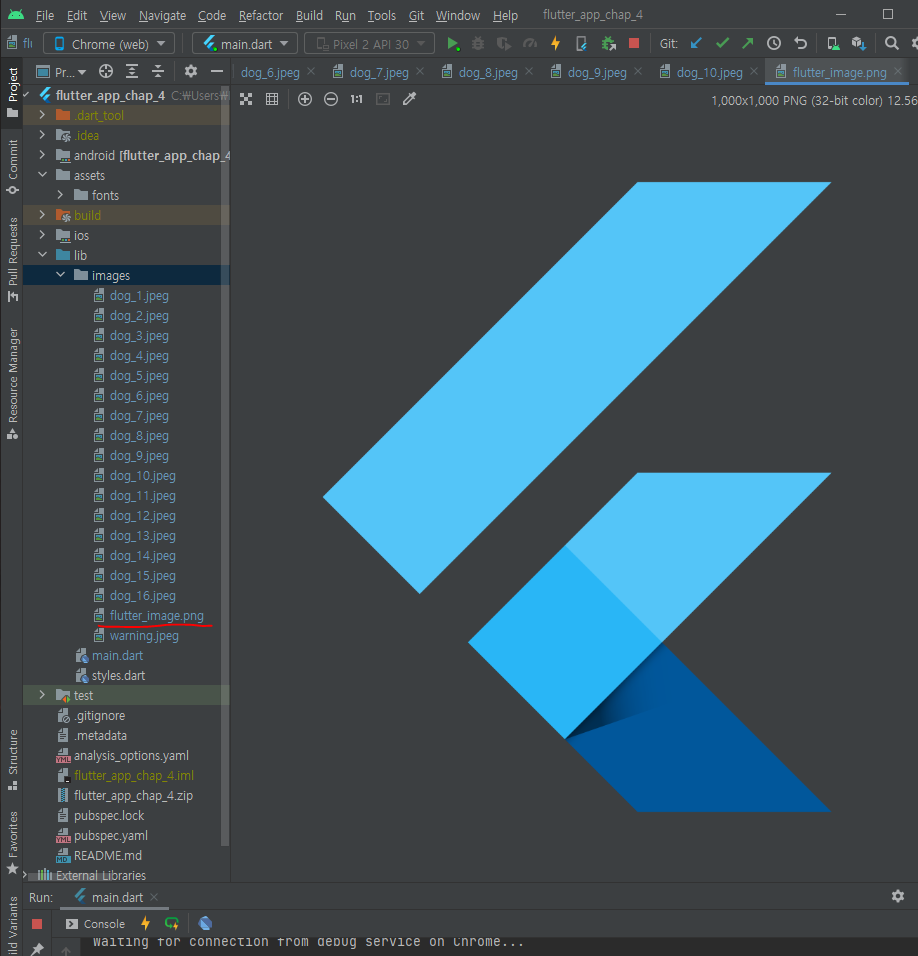Click Hot Reload lightning in Run console
The image size is (918, 956).
pyautogui.click(x=145, y=923)
